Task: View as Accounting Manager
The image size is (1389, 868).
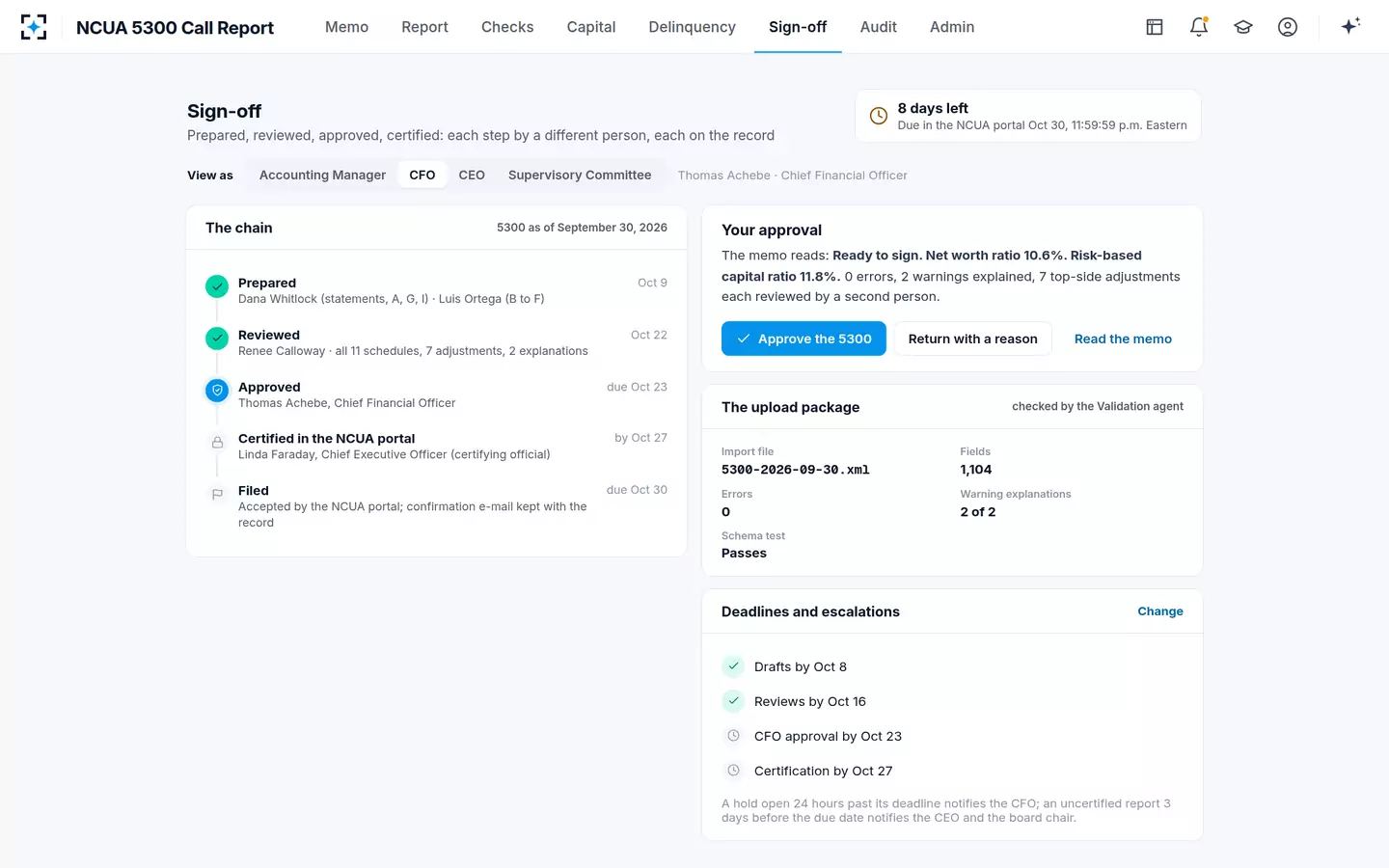Action: point(322,175)
